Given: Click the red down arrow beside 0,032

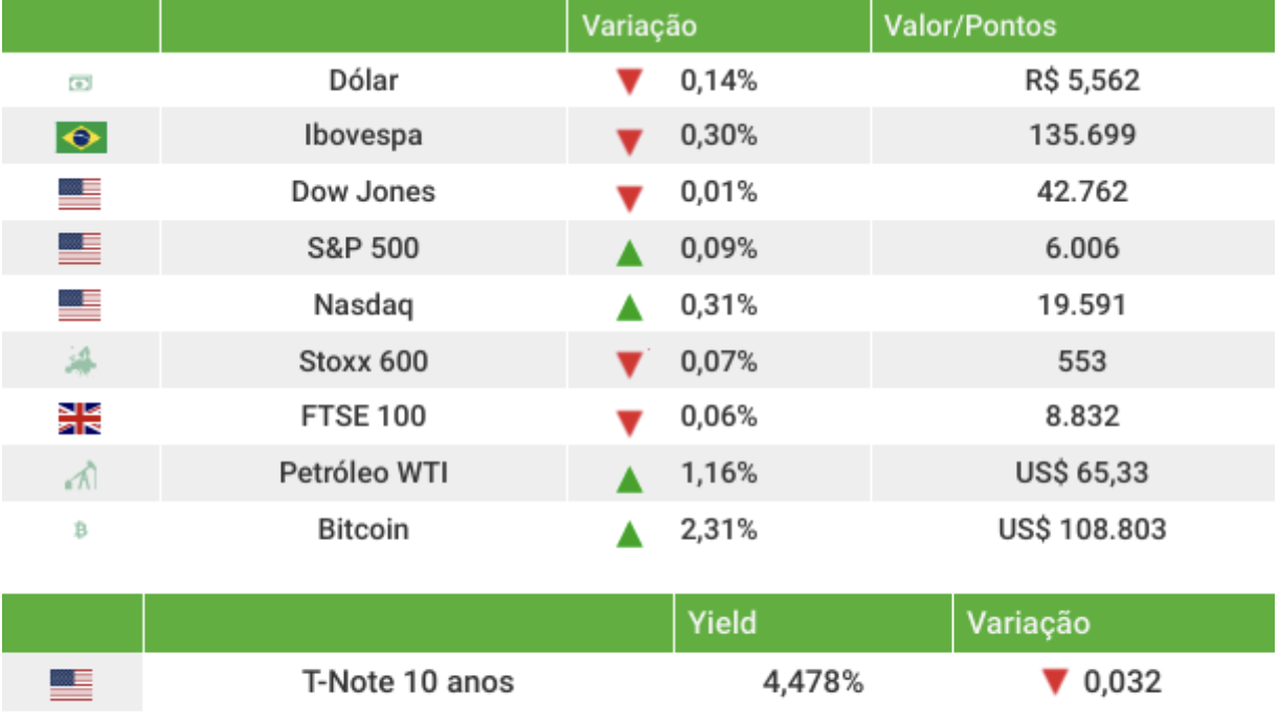Looking at the screenshot, I should (1055, 683).
